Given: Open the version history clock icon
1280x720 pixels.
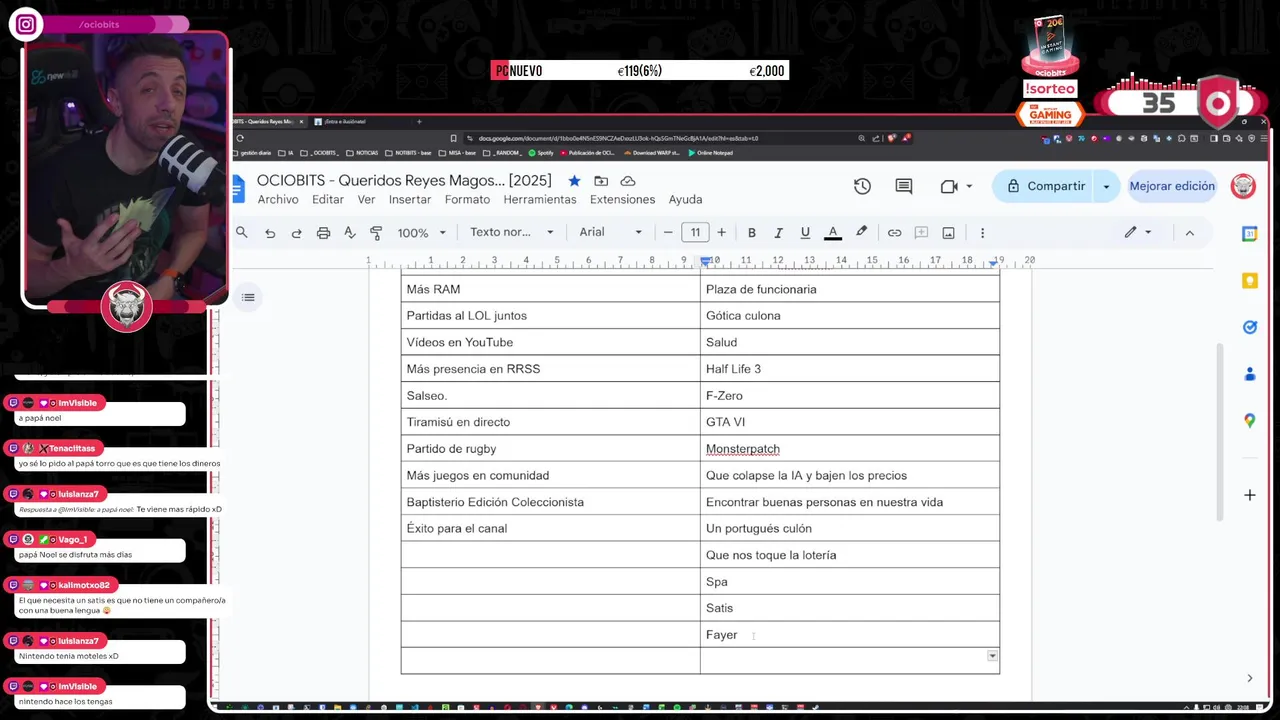Looking at the screenshot, I should pyautogui.click(x=862, y=186).
